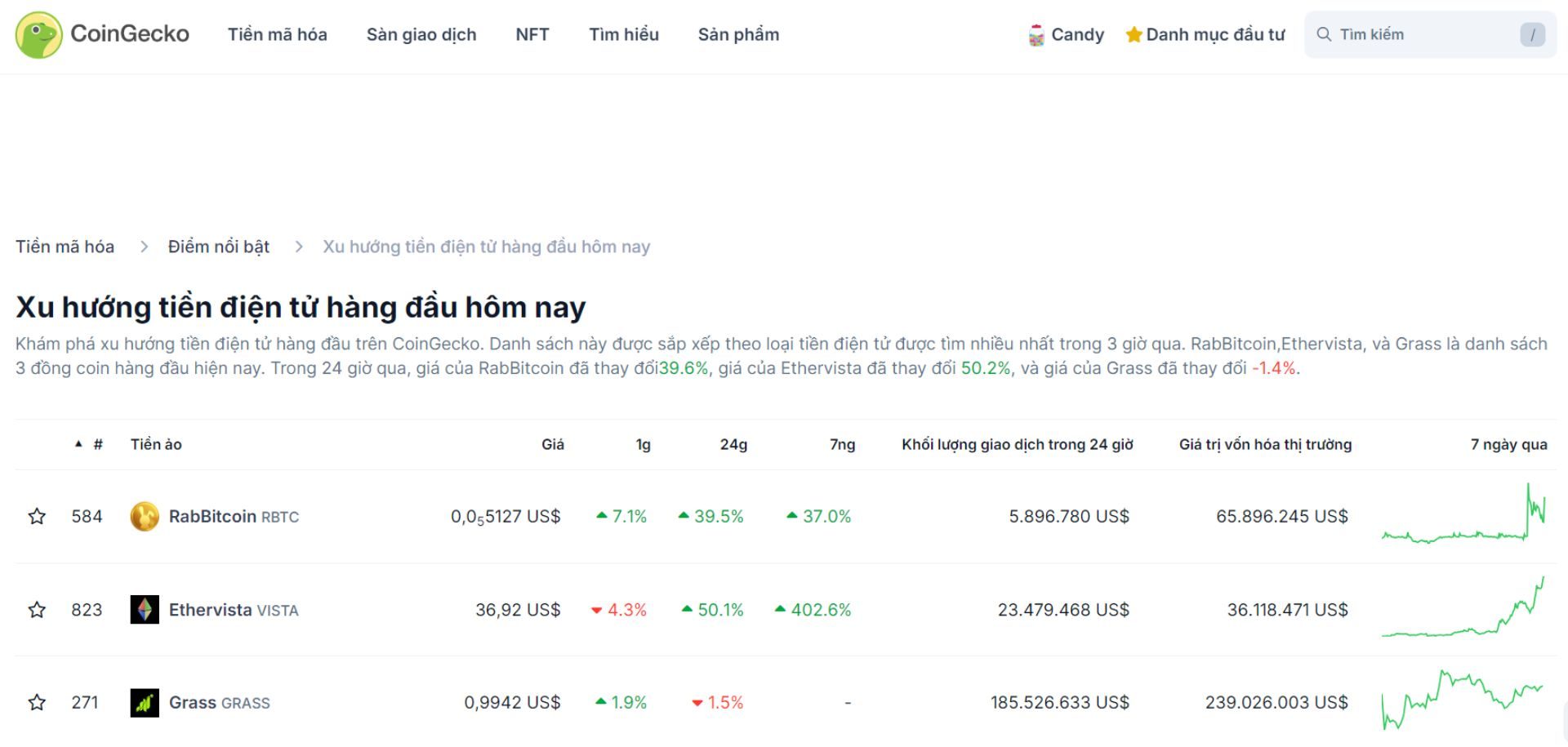The image size is (1568, 747).
Task: Sort by Khối lượng giao dịch trong 24 giờ
Action: click(x=1016, y=444)
